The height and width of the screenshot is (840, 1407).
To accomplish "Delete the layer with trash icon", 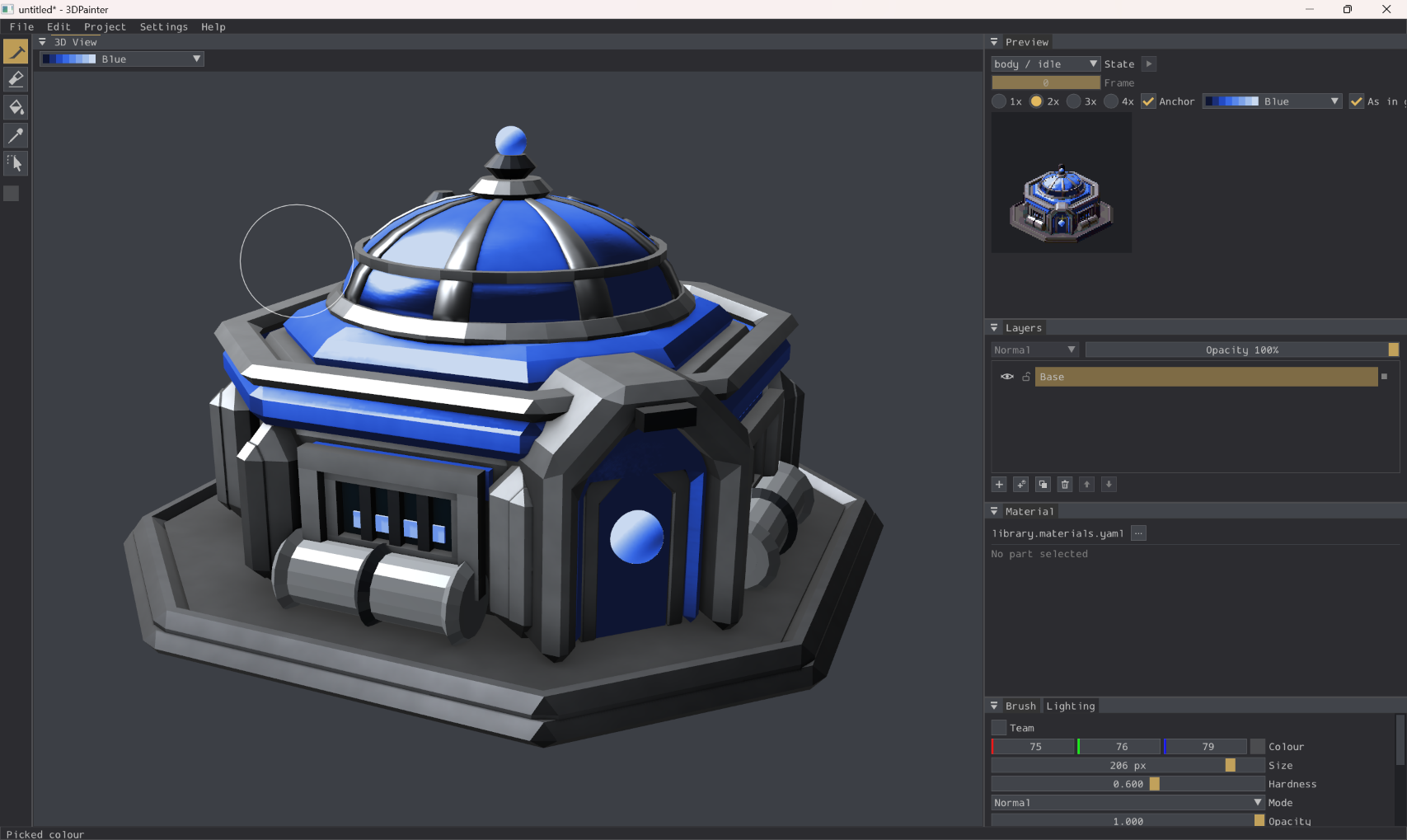I will (x=1065, y=485).
